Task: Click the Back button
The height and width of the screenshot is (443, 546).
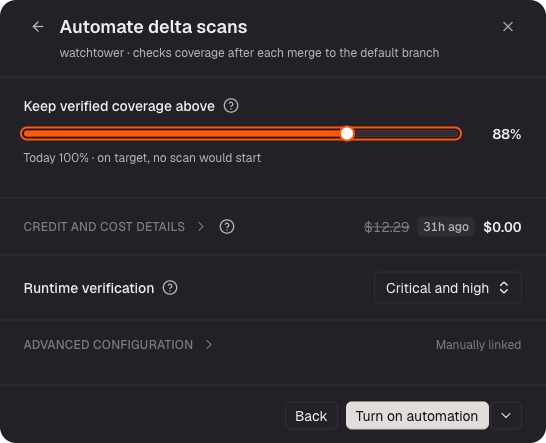Action: pos(311,415)
